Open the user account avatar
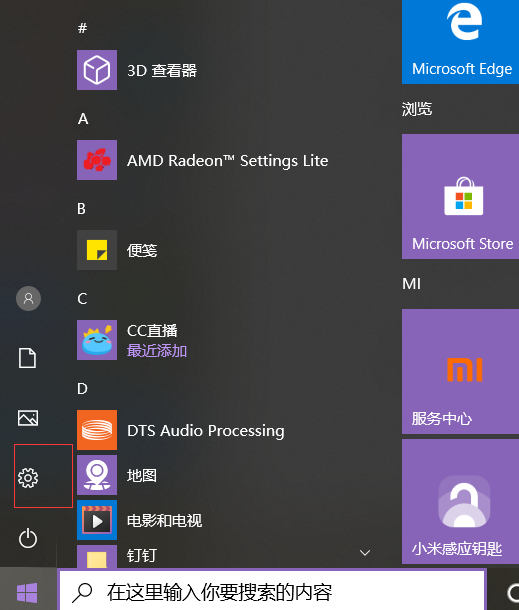This screenshot has height=610, width=519. point(28,298)
